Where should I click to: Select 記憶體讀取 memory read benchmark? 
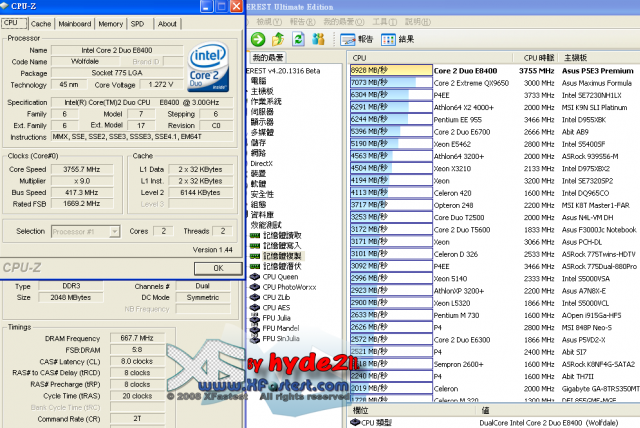coord(282,235)
